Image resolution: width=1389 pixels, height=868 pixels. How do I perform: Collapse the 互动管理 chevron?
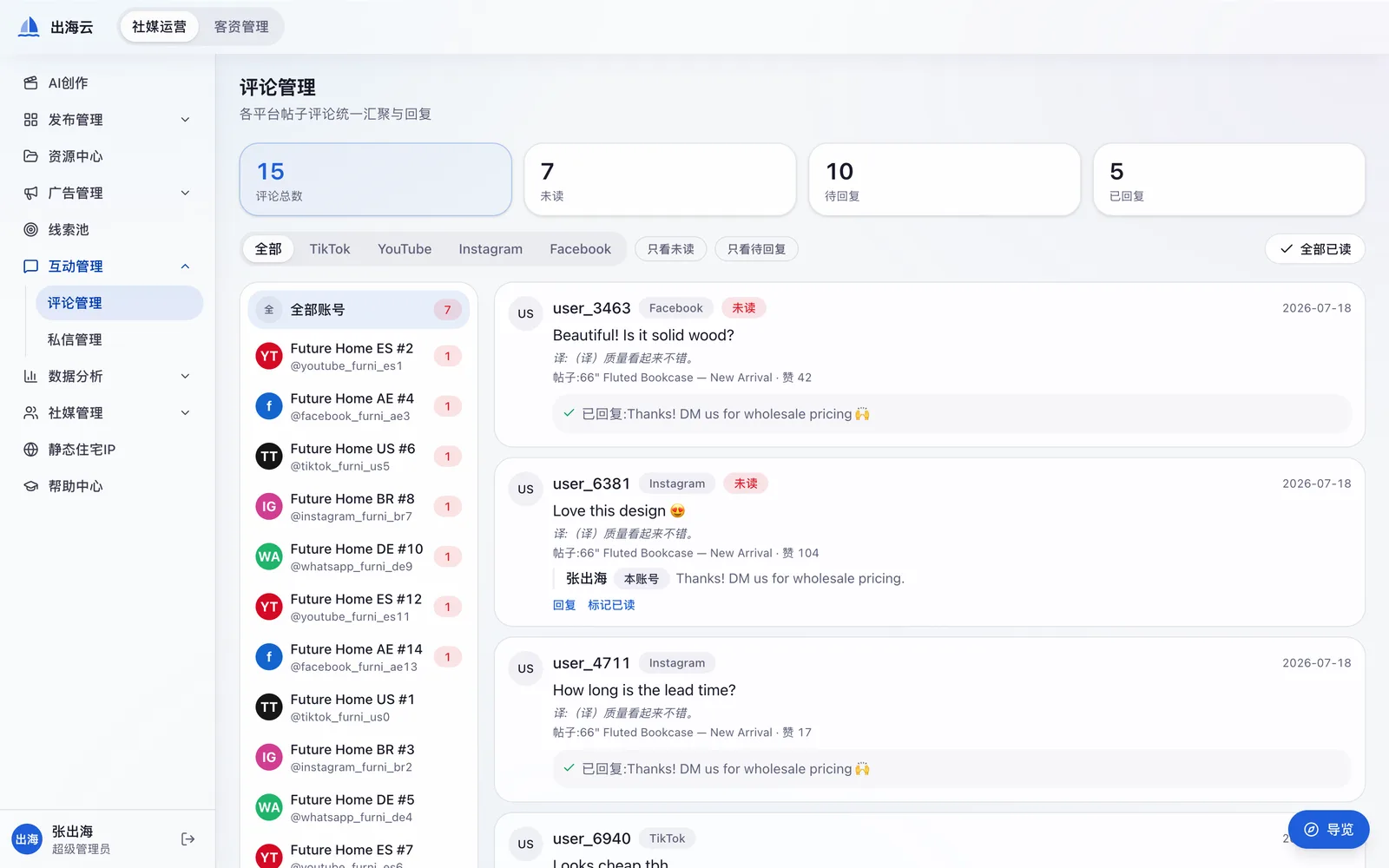[185, 266]
